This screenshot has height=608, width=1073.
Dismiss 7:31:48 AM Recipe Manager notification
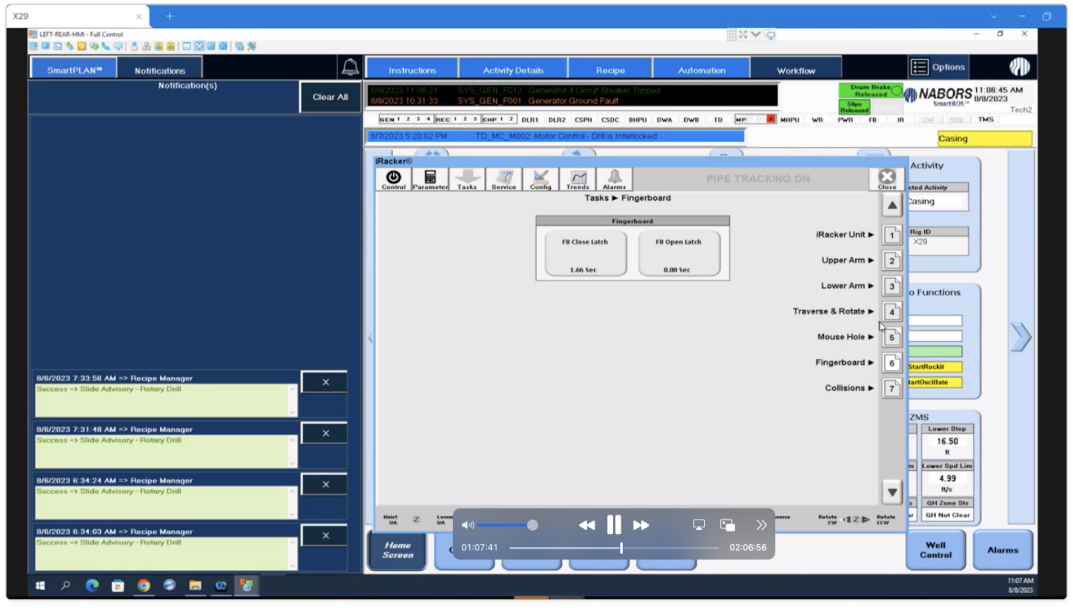click(325, 433)
